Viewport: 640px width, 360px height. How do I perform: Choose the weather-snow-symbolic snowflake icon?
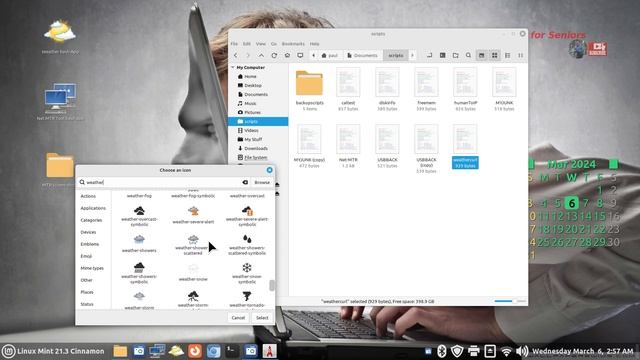(247, 268)
